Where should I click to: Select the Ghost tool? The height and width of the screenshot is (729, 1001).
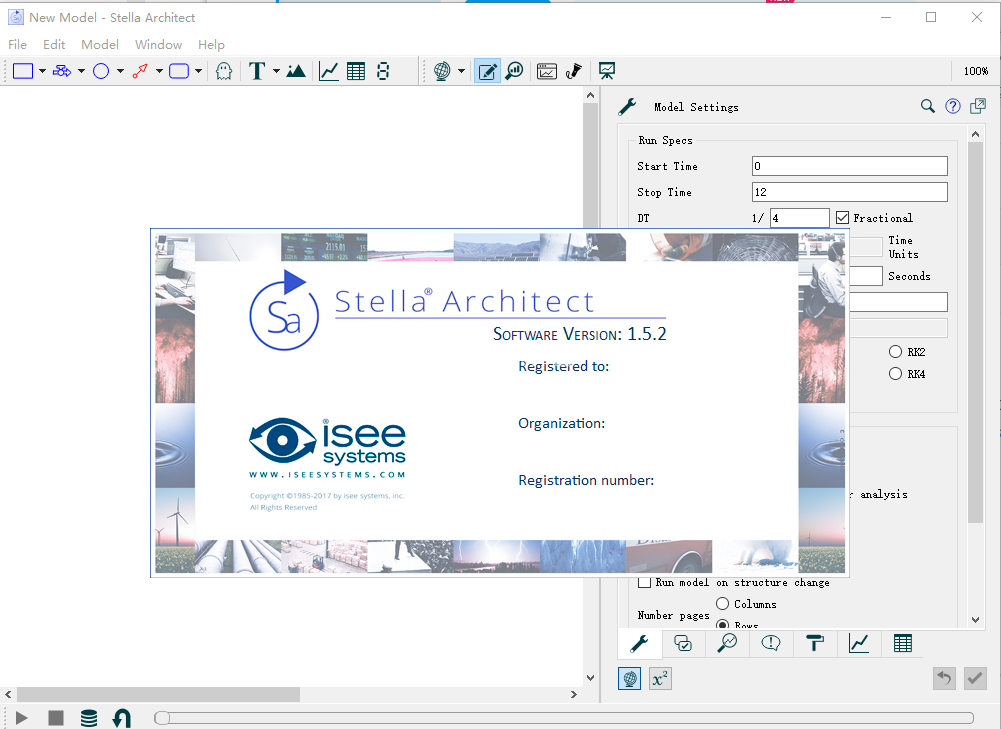click(x=223, y=71)
